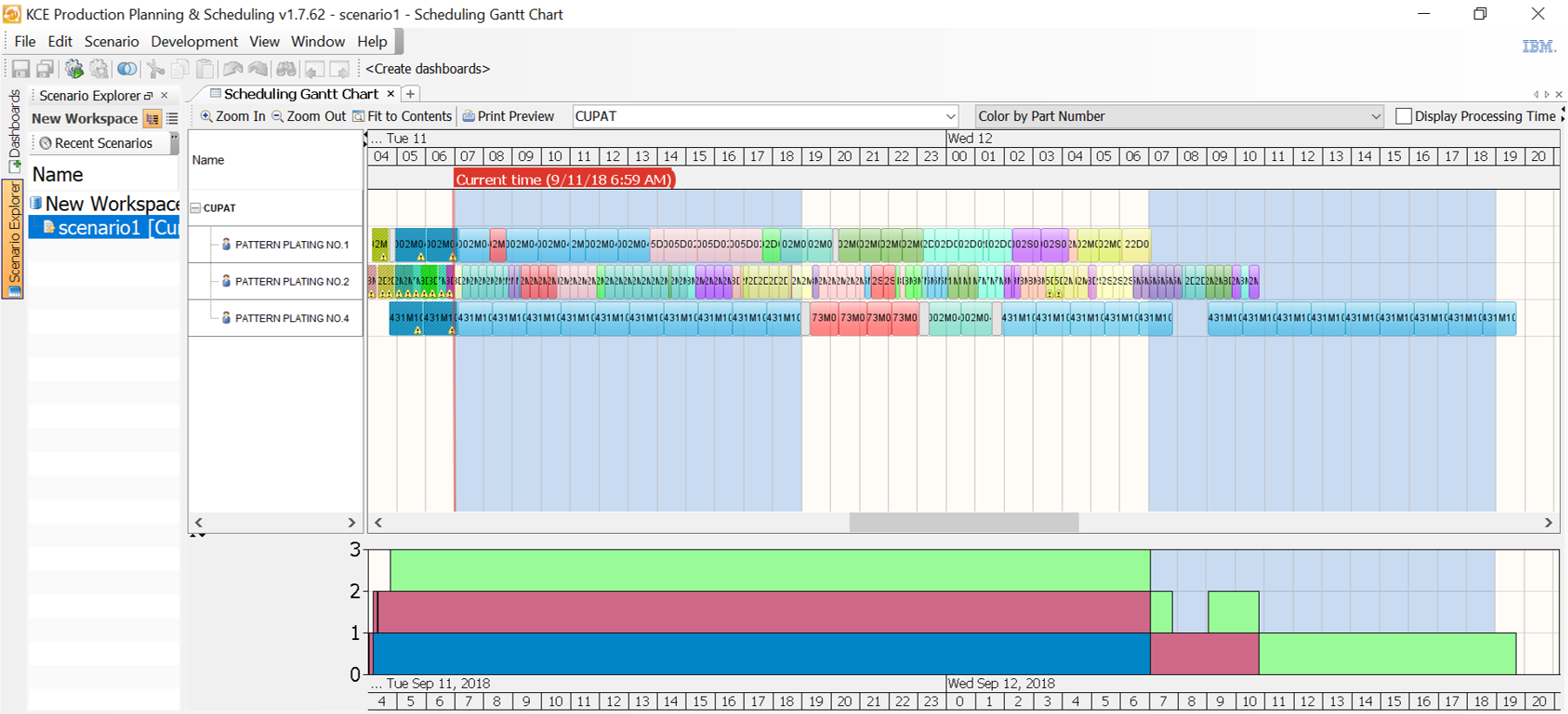Click the scenario1 document icon
This screenshot has width=1568, height=714.
(x=50, y=227)
